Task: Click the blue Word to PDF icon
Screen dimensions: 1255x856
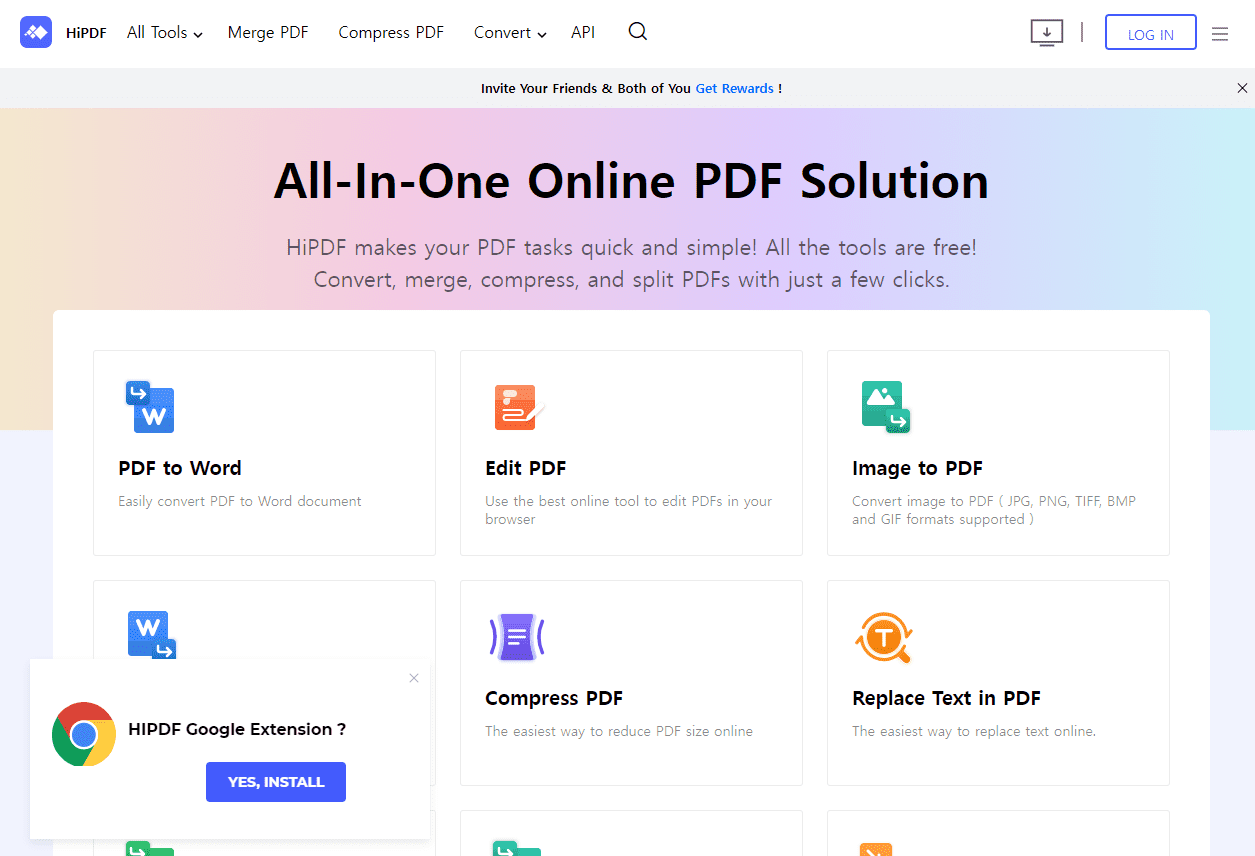Action: (x=151, y=634)
